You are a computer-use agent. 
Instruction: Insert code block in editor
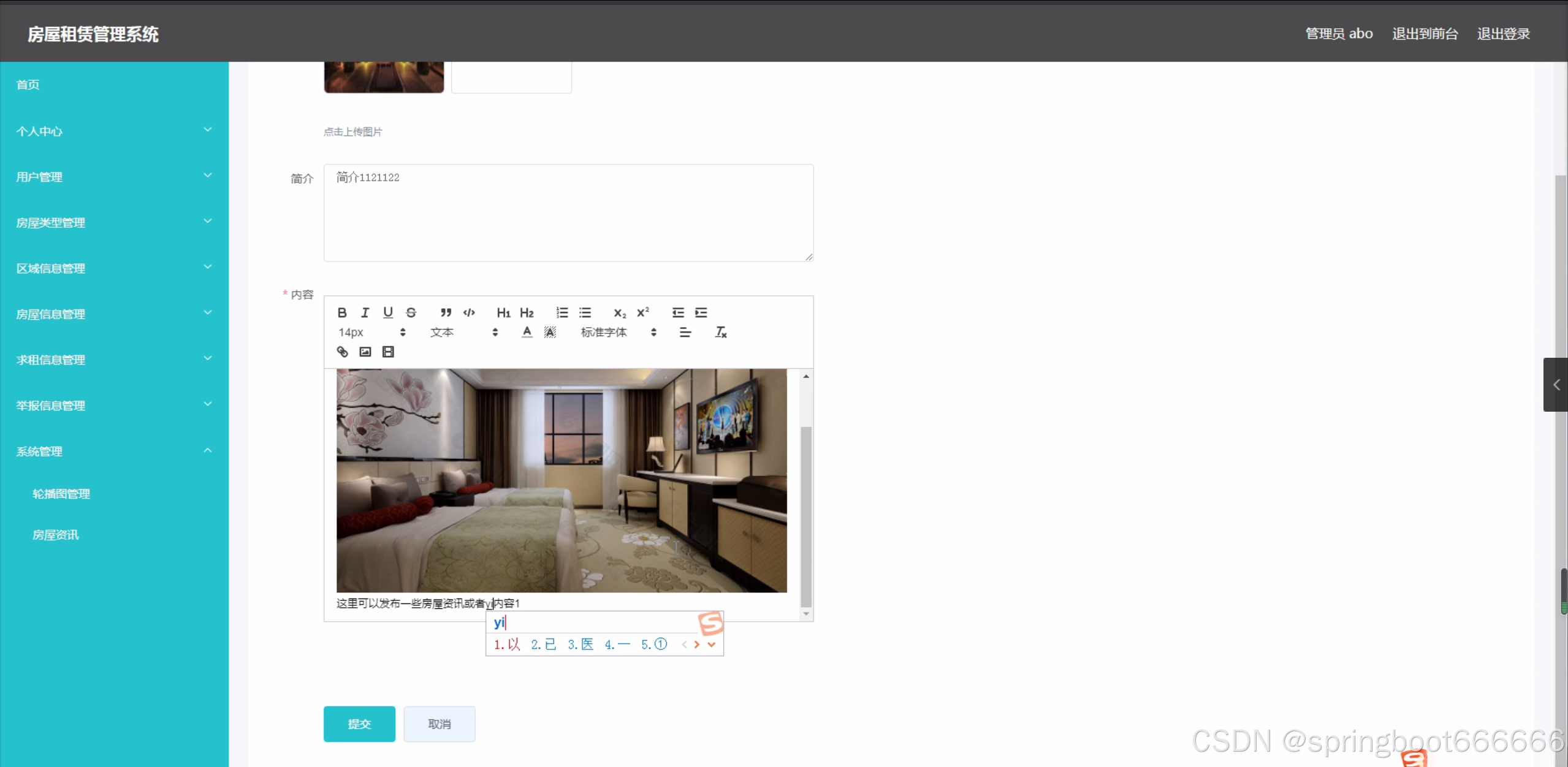(x=469, y=312)
